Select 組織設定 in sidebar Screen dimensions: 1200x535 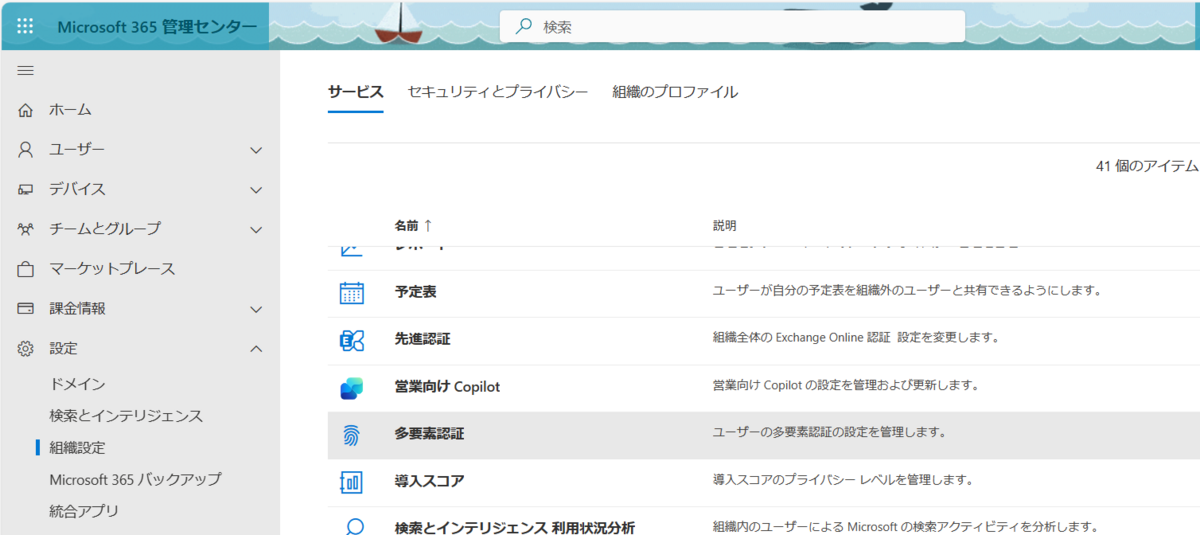[x=77, y=448]
